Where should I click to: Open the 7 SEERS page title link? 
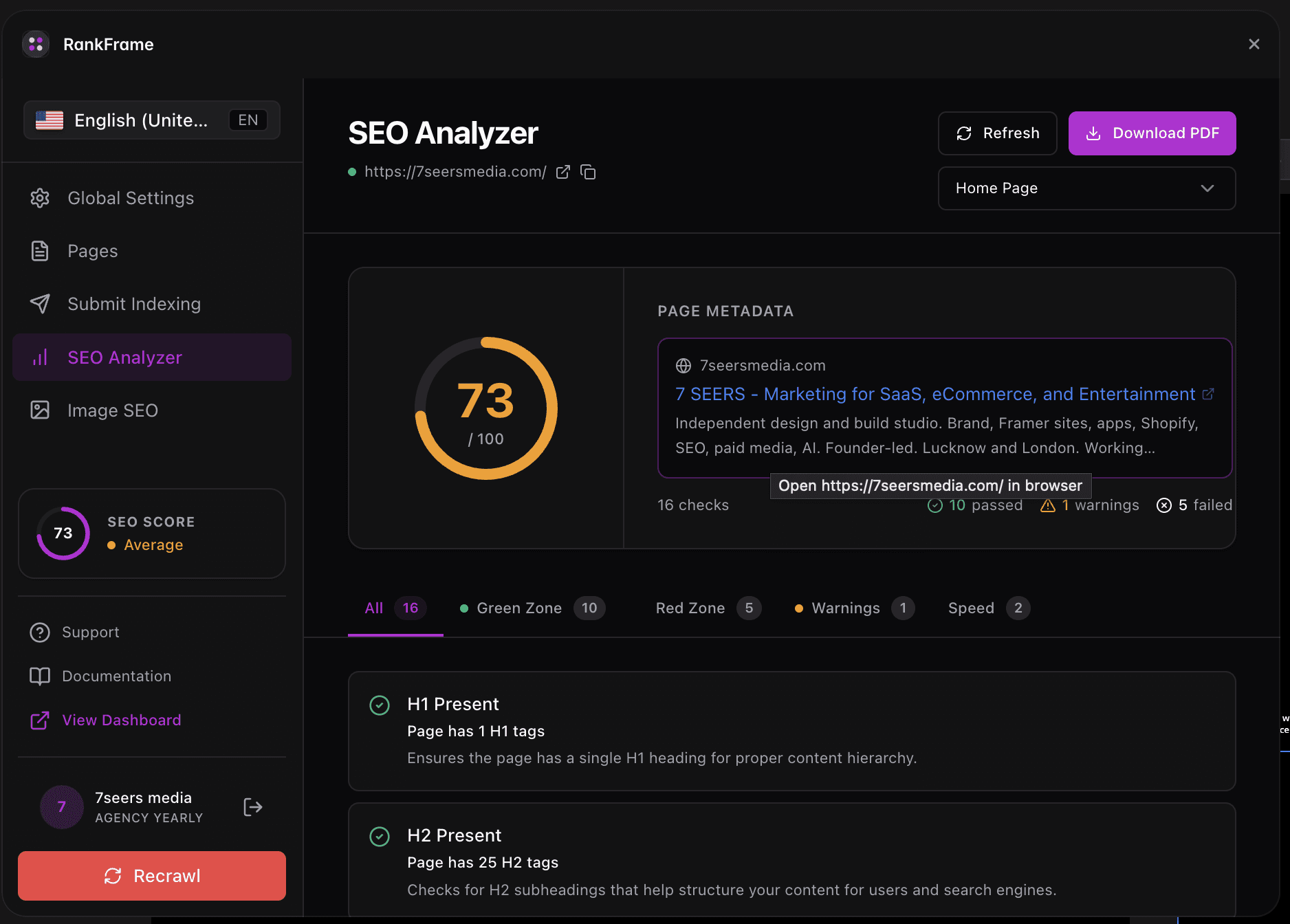coord(935,394)
